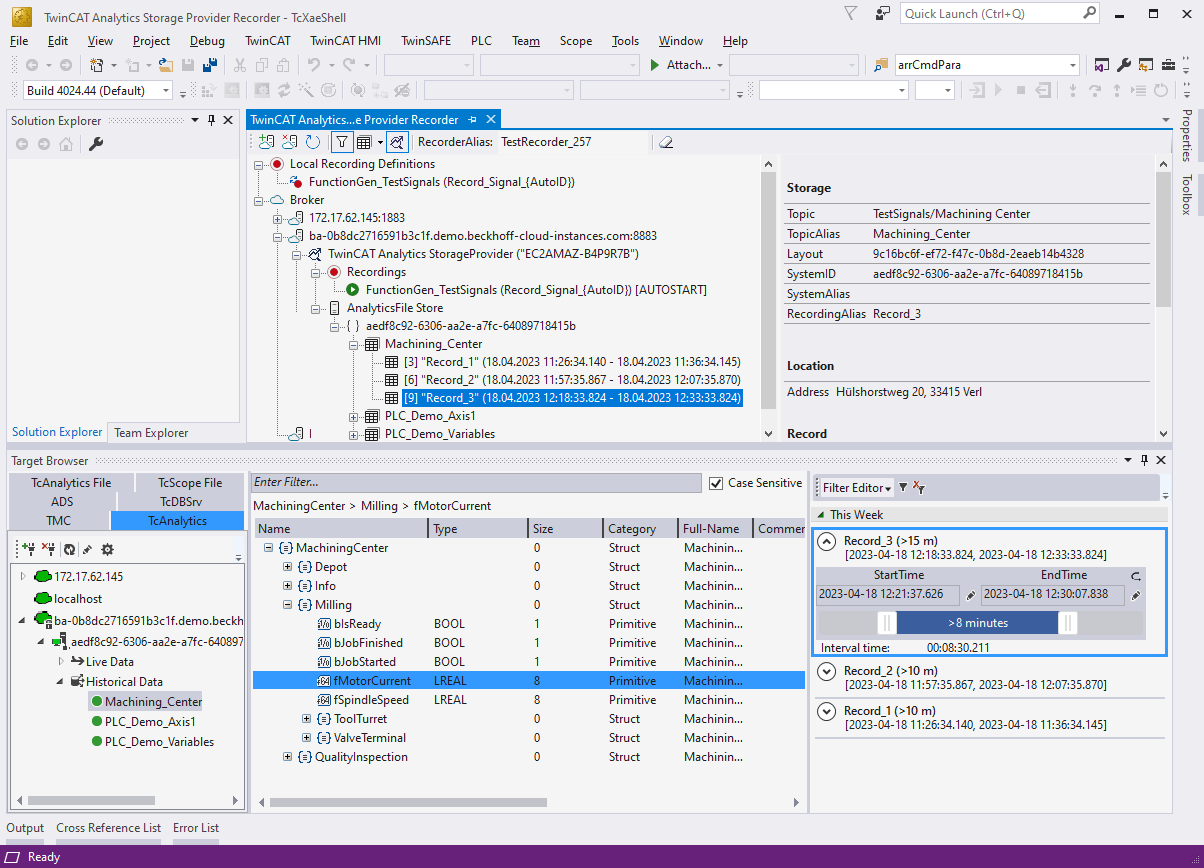Click the refresh icon in Target Browser toolbar

tap(69, 549)
